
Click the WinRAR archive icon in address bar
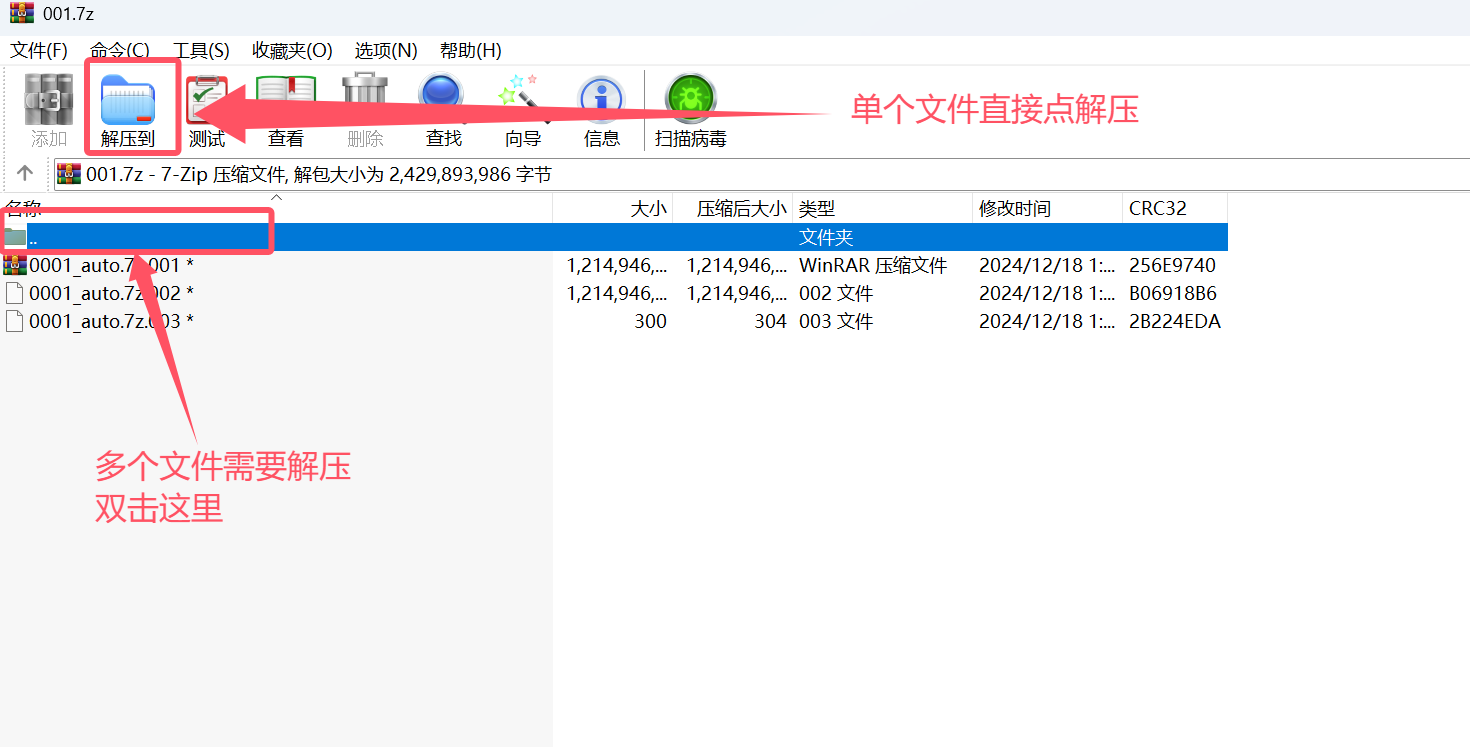[68, 173]
